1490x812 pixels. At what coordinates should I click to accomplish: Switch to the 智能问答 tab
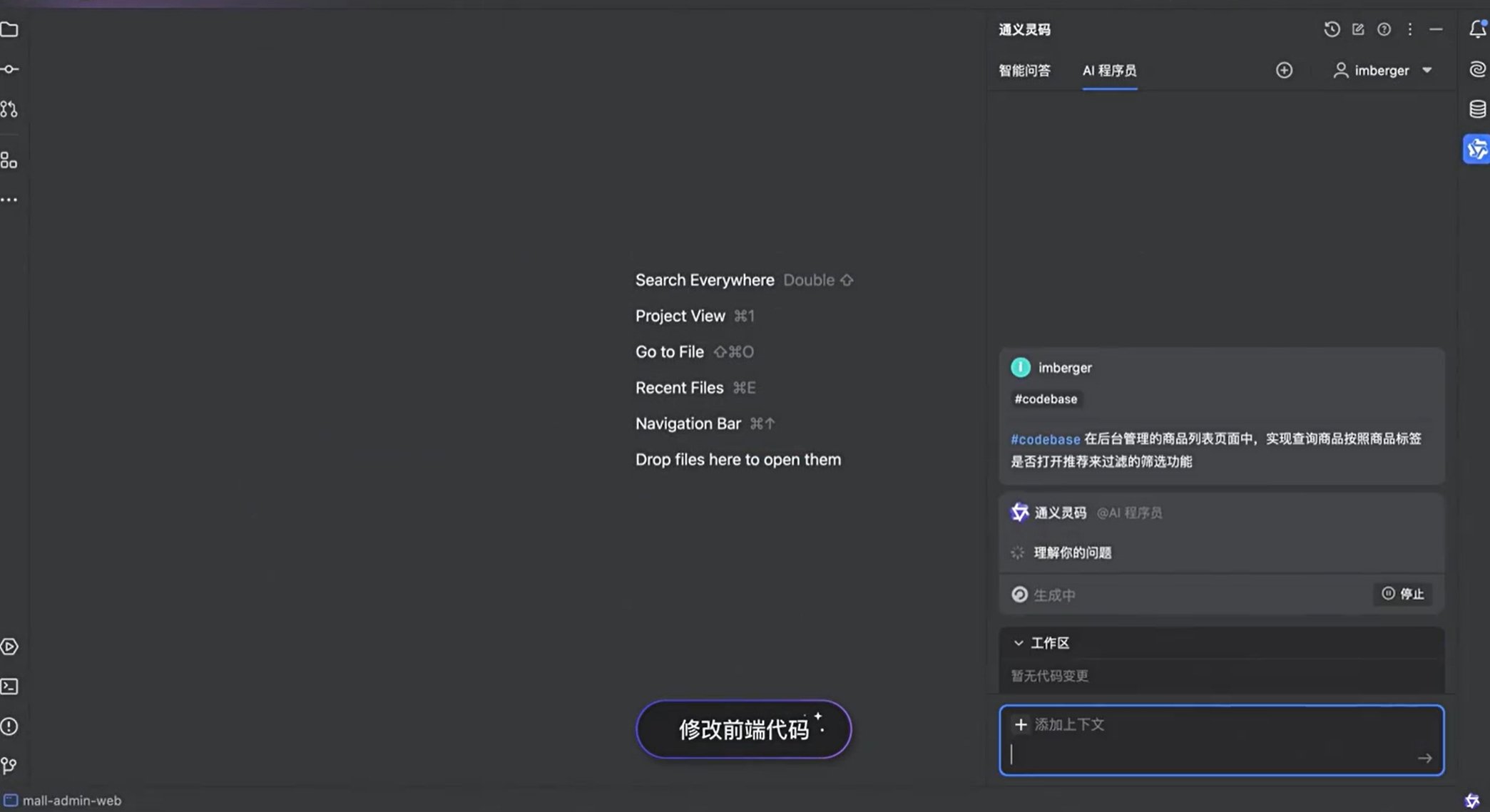(1025, 71)
